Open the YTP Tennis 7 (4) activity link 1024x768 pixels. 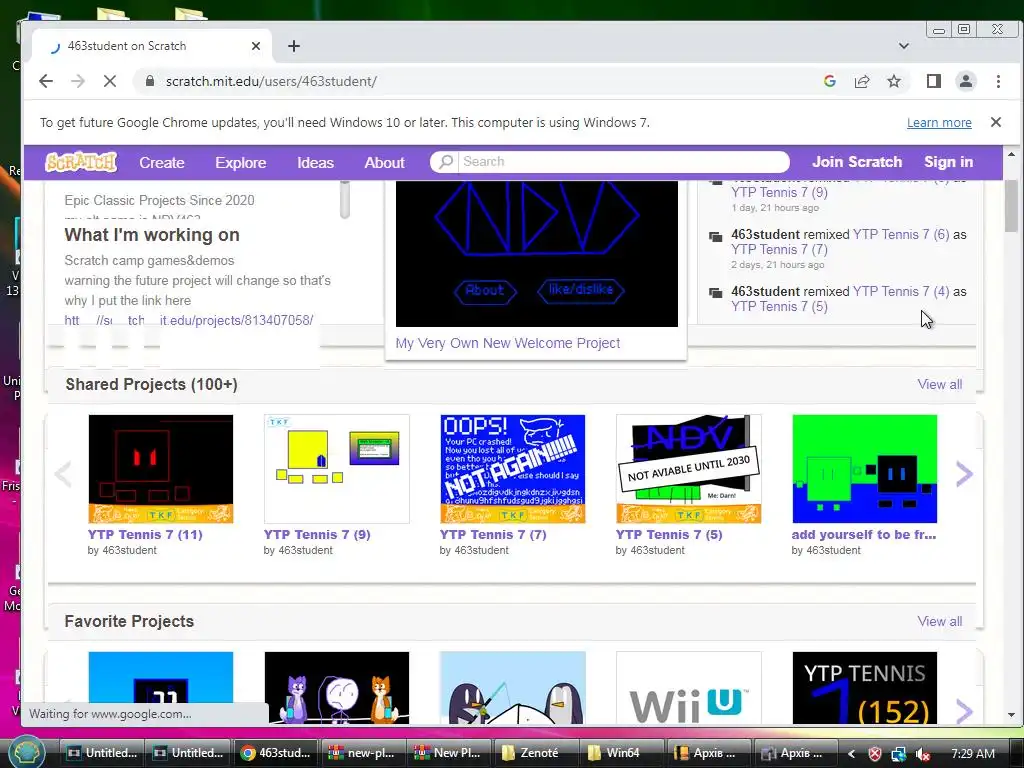(901, 291)
